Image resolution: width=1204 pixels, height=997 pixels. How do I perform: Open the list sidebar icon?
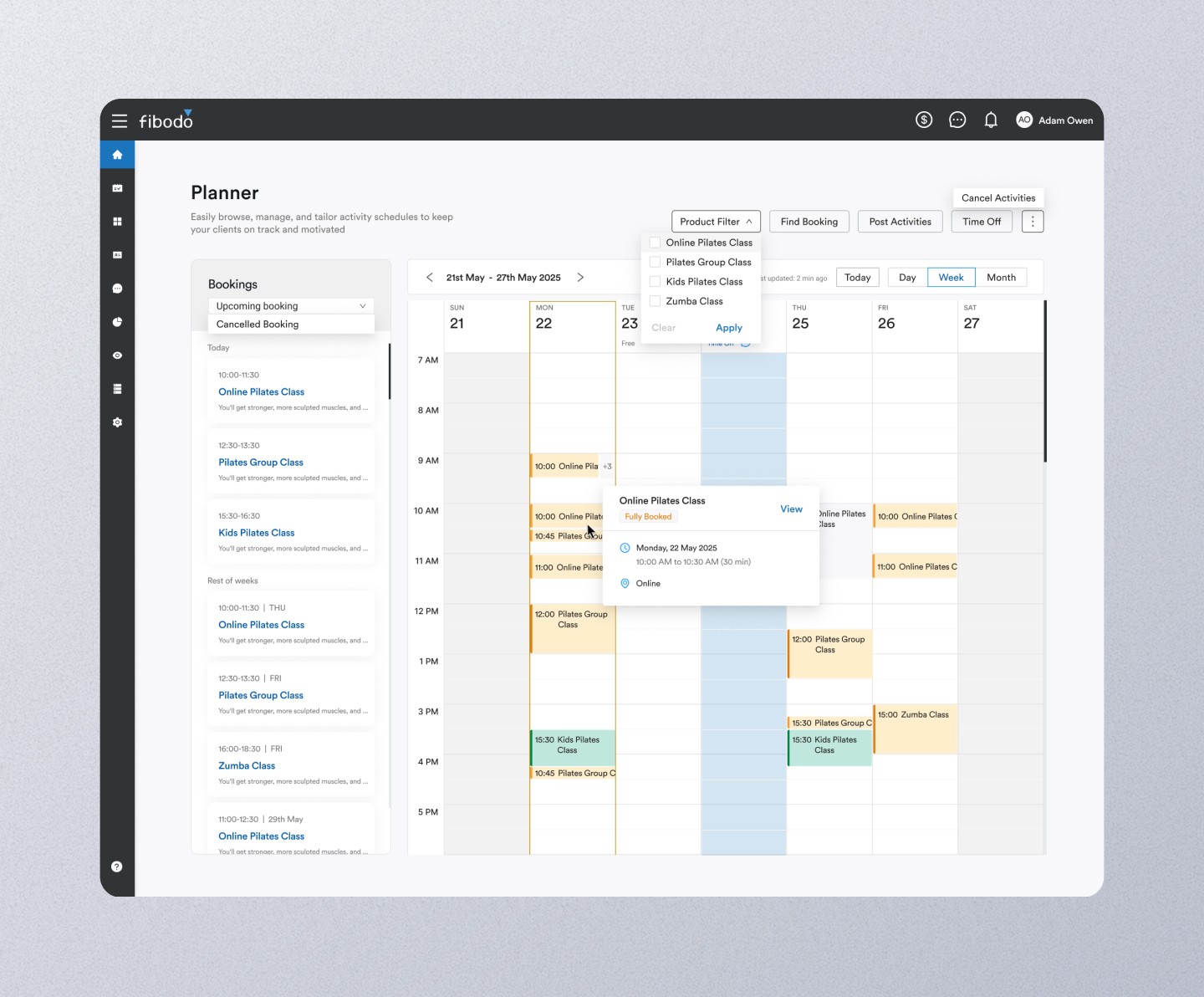pos(117,389)
